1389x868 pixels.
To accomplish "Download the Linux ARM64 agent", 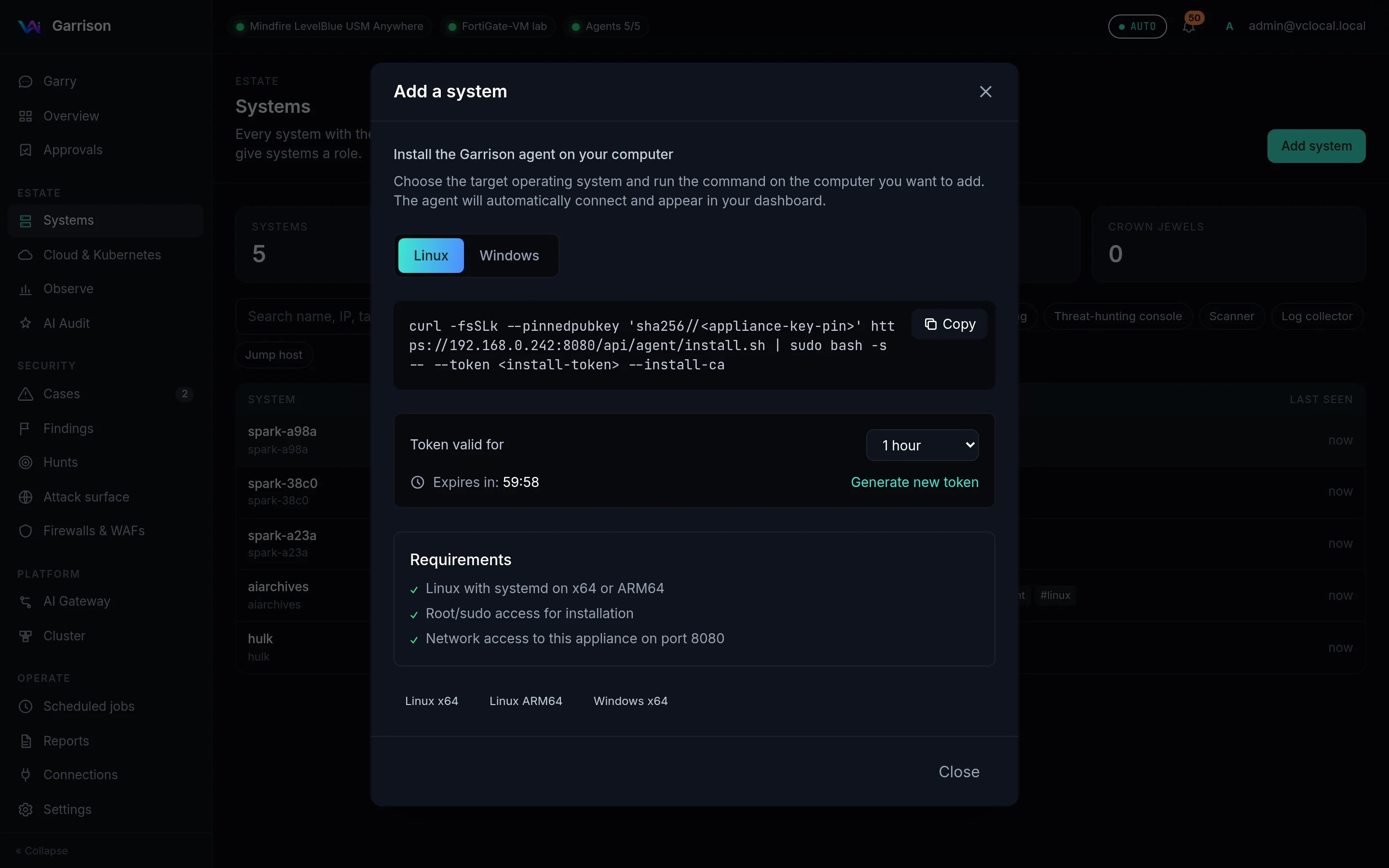I will (526, 701).
